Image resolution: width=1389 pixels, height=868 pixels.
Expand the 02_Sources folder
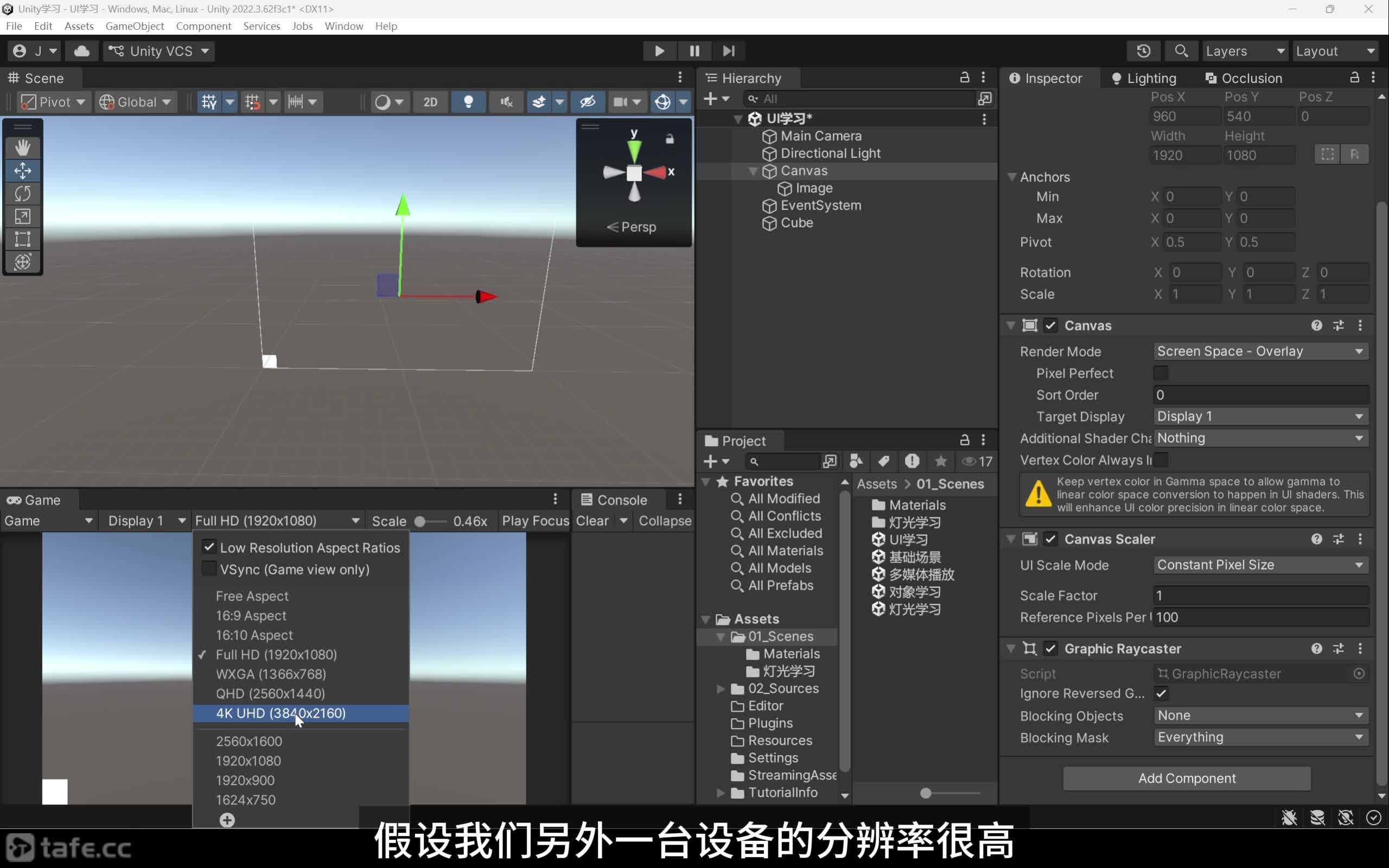pyautogui.click(x=721, y=688)
